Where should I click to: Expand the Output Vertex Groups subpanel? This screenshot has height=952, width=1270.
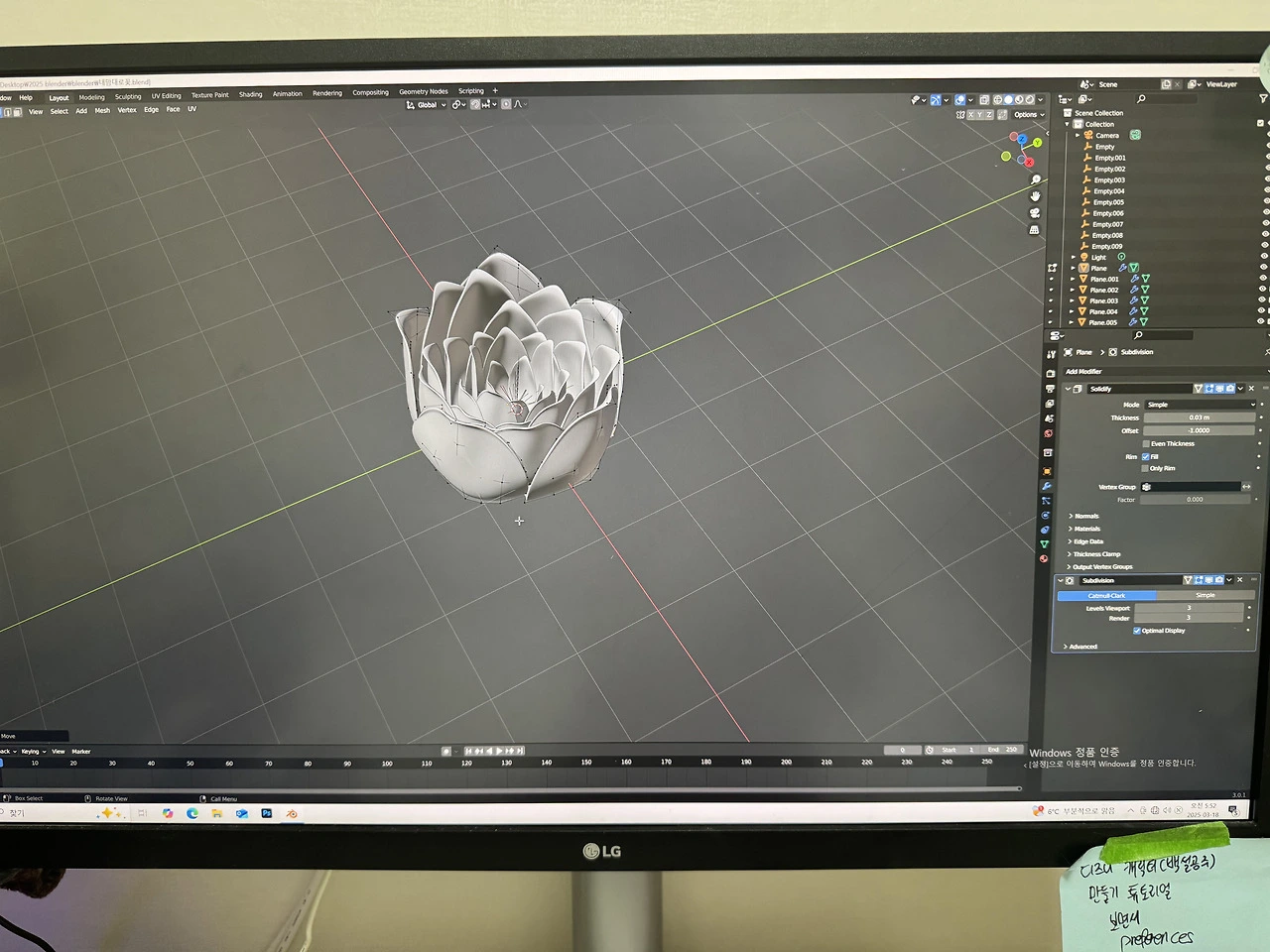pos(1100,567)
